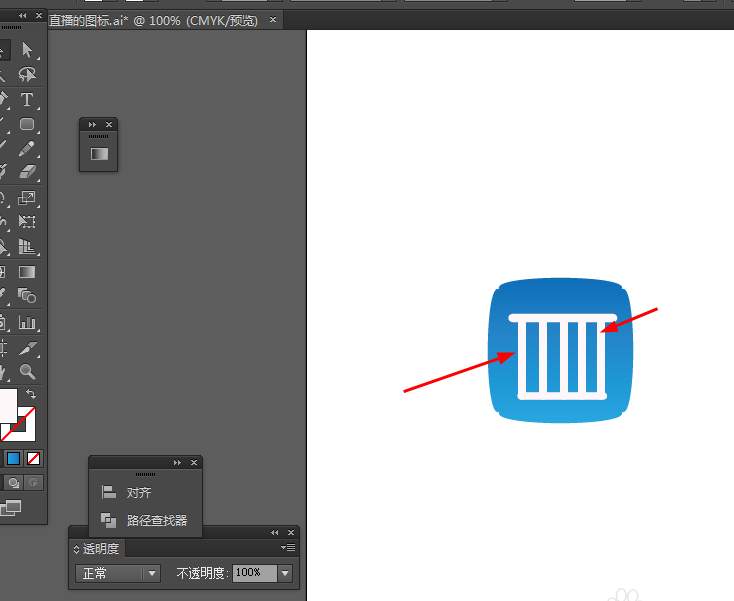734x601 pixels.
Task: Select the 透明度 Transparency tab
Action: [x=101, y=549]
